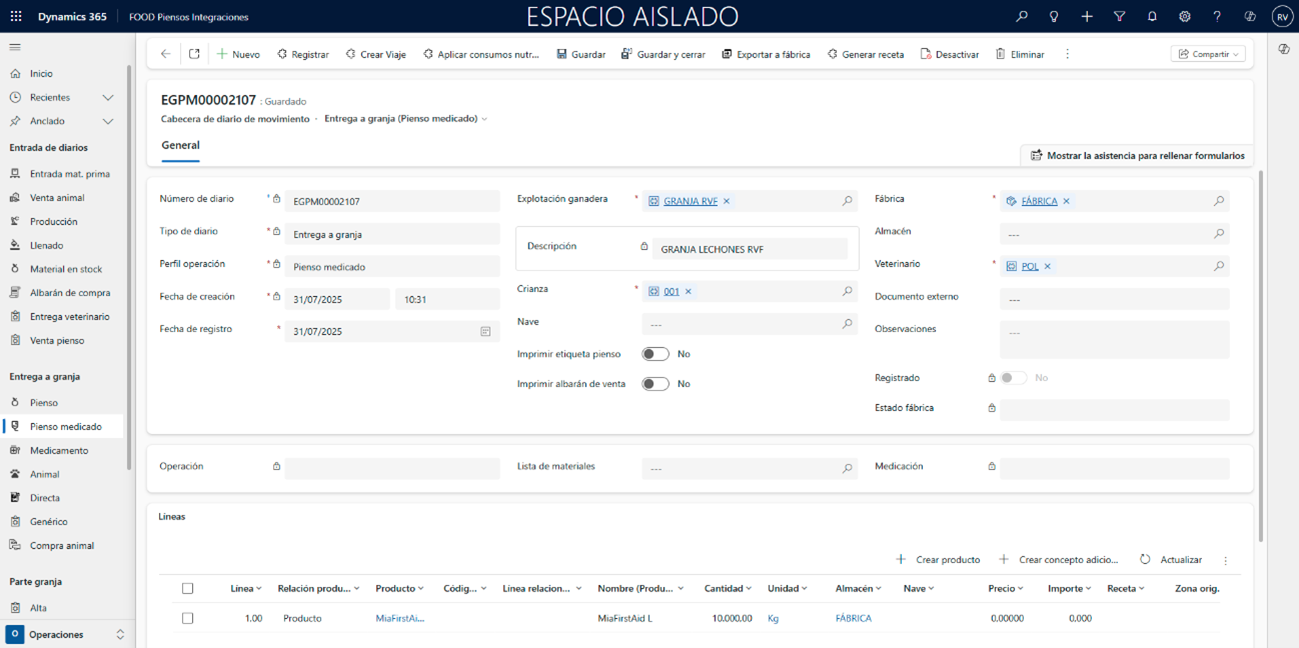Click the advanced filter funnel icon
Image resolution: width=1299 pixels, height=648 pixels.
pyautogui.click(x=1119, y=17)
